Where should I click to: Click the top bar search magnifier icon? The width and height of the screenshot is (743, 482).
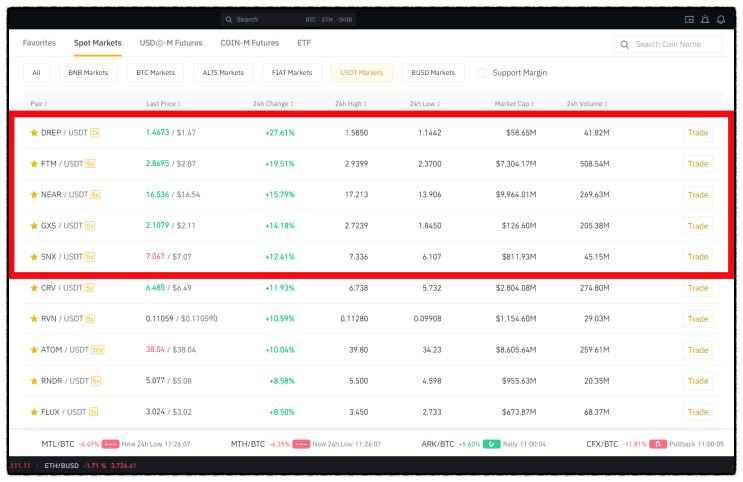[x=229, y=19]
